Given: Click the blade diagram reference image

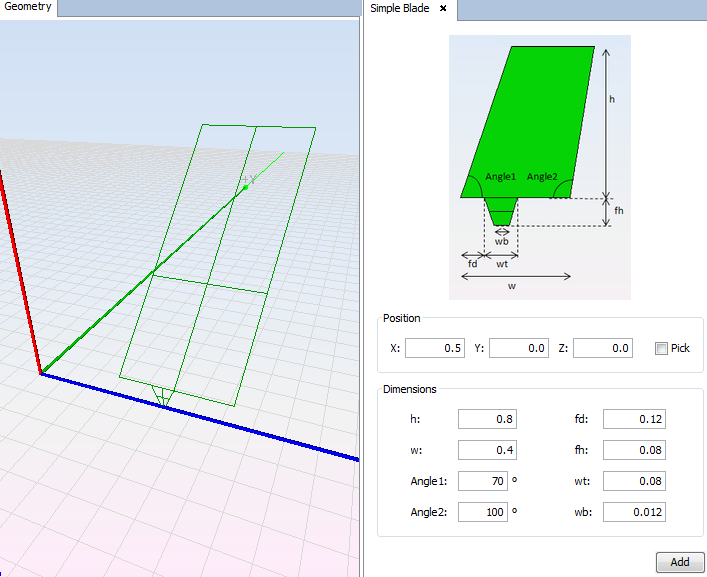Looking at the screenshot, I should coord(539,166).
